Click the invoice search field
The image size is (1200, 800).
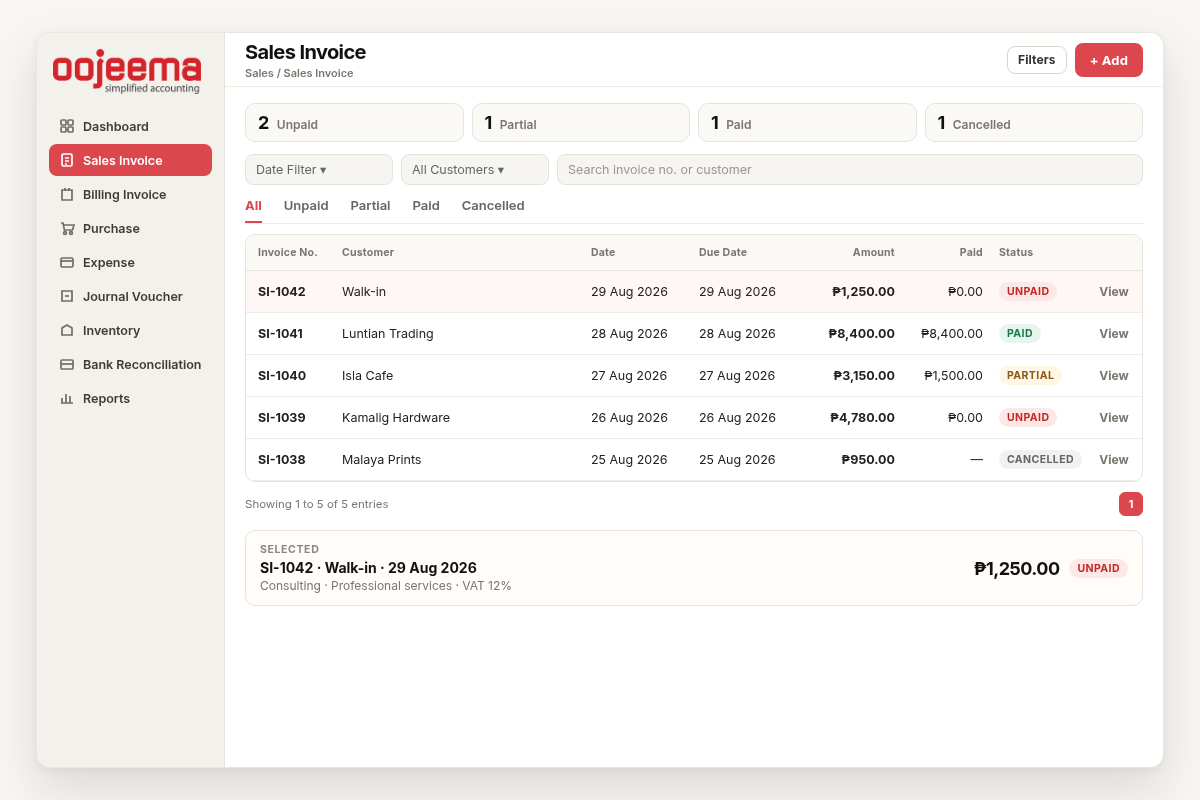click(850, 169)
